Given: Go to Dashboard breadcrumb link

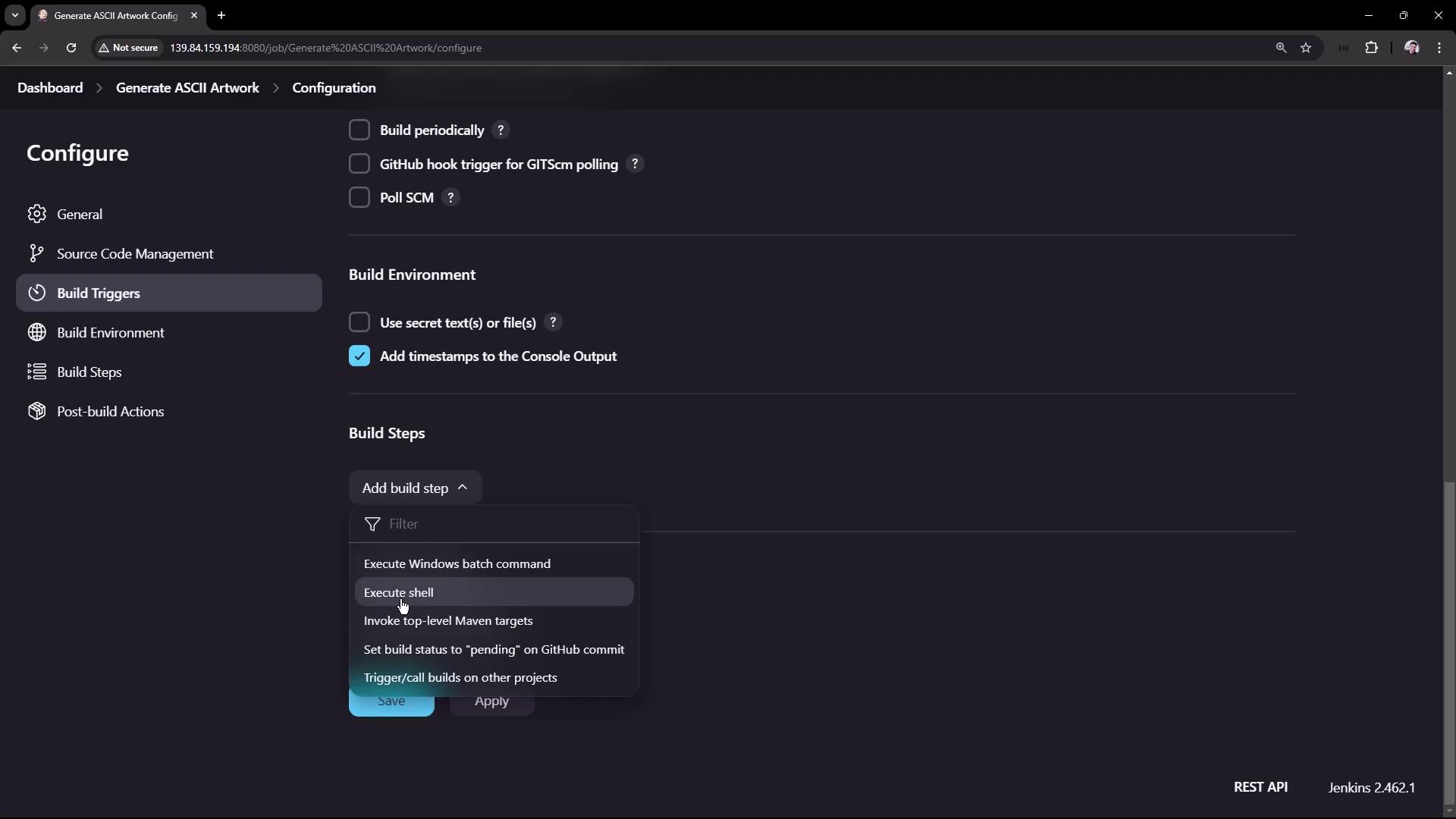Looking at the screenshot, I should pyautogui.click(x=50, y=88).
